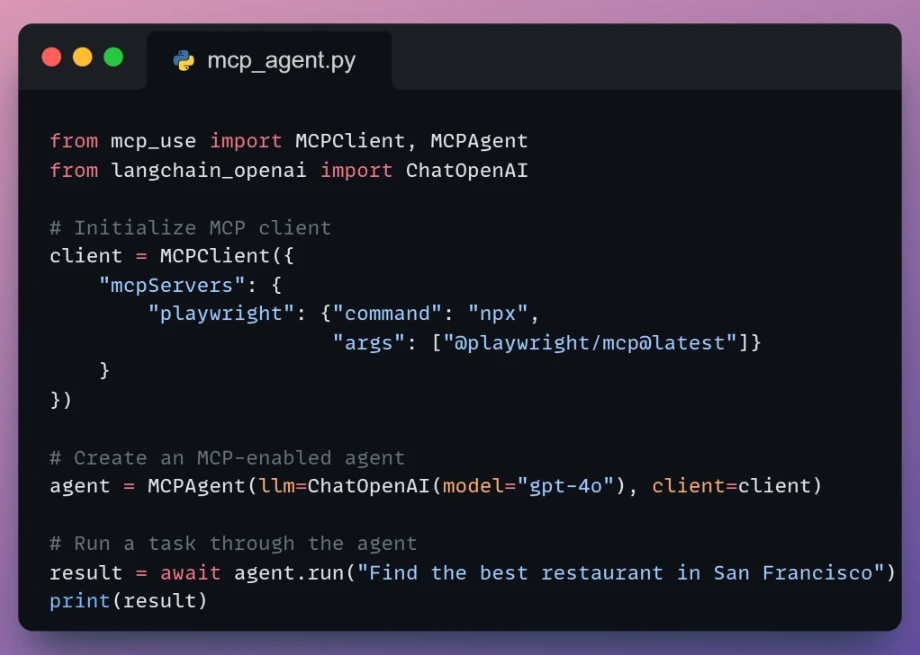920x655 pixels.
Task: Click the langchain_openai module name
Action: 208,170
